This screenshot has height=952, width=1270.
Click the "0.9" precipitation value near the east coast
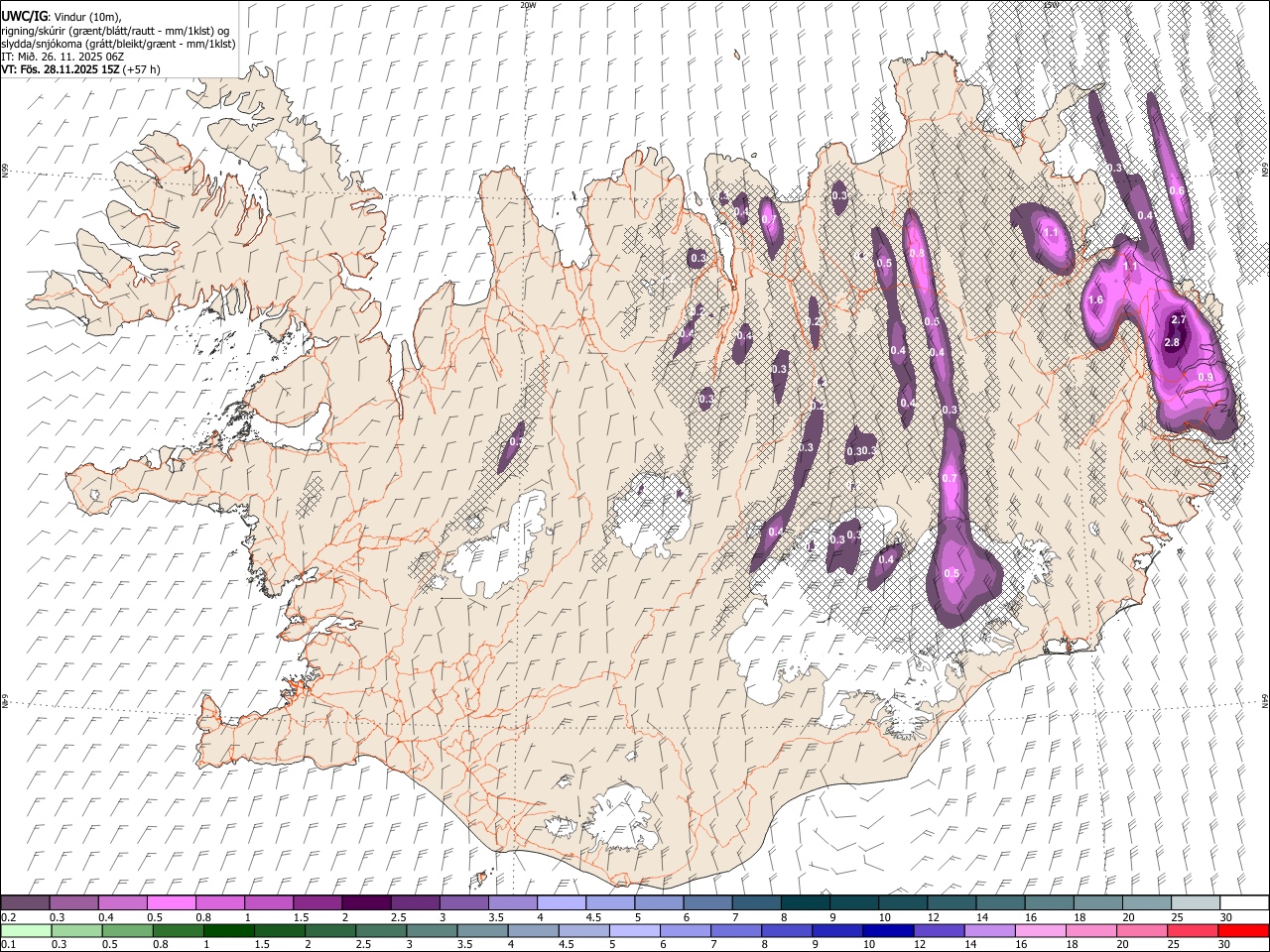[1206, 377]
